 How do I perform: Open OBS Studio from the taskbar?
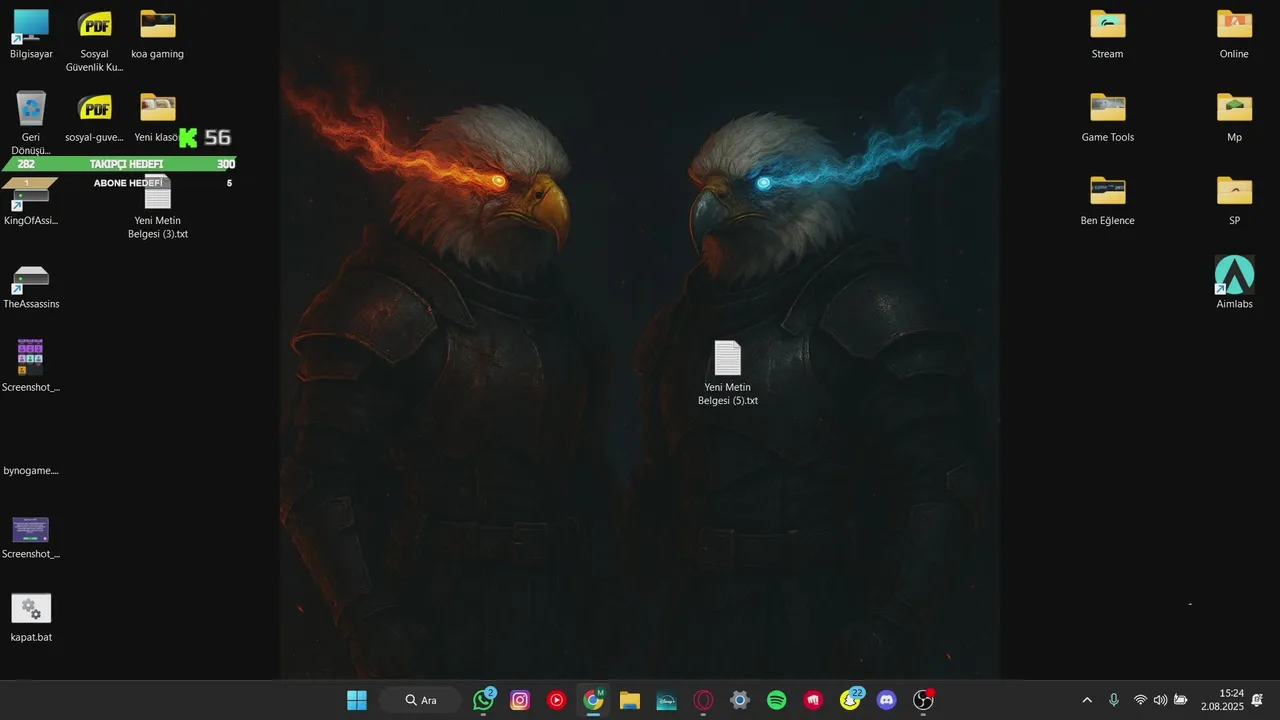pyautogui.click(x=923, y=700)
